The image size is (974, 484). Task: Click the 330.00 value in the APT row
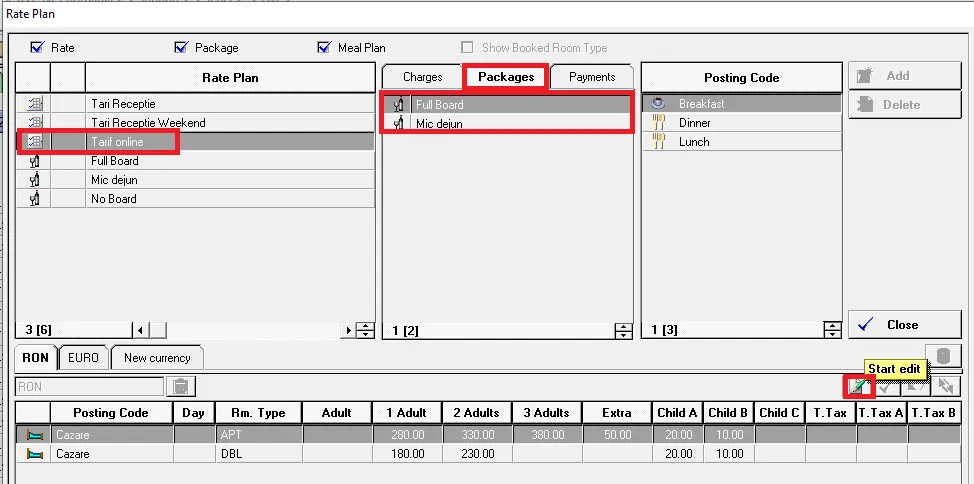[477, 435]
